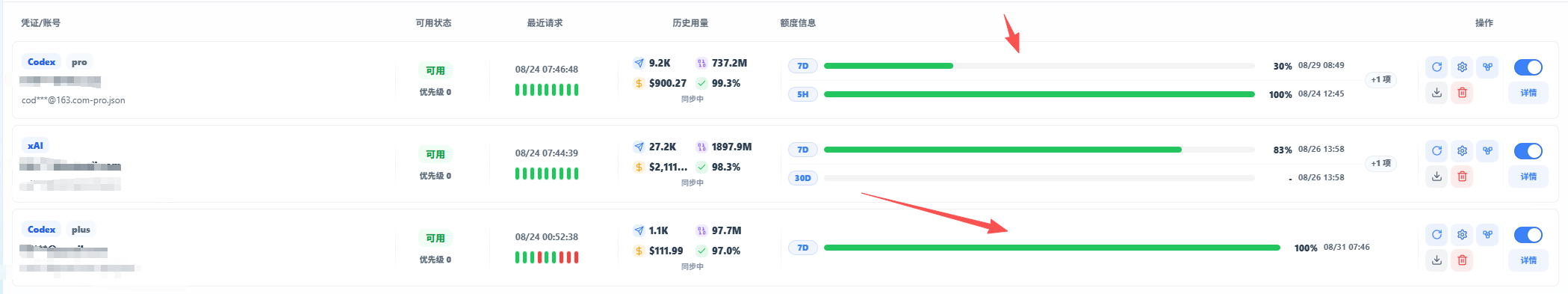Click the $2,111... cost value
This screenshot has width=1568, height=294.
[x=668, y=167]
